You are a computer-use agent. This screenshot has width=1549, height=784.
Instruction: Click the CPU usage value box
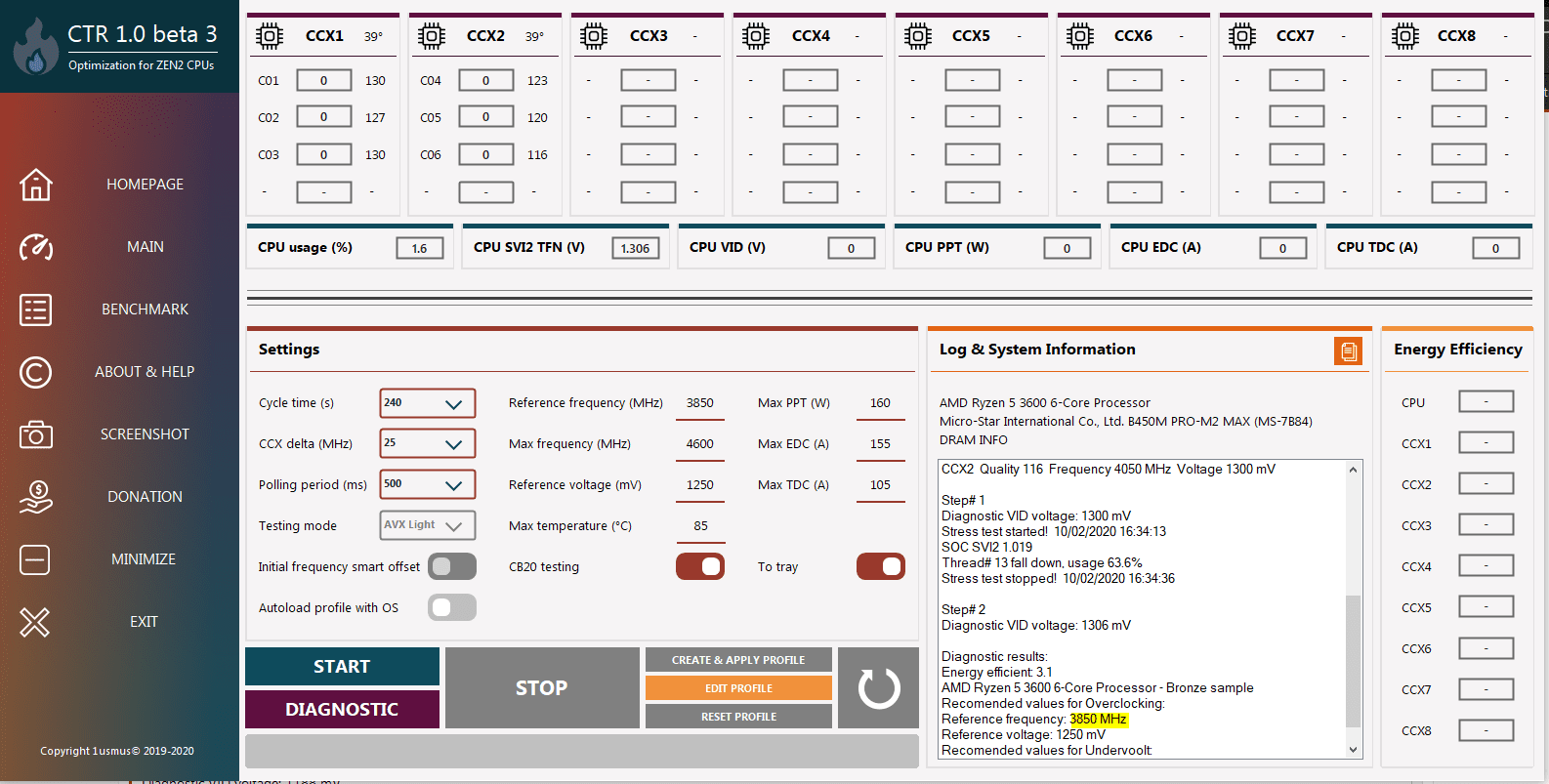click(x=420, y=248)
